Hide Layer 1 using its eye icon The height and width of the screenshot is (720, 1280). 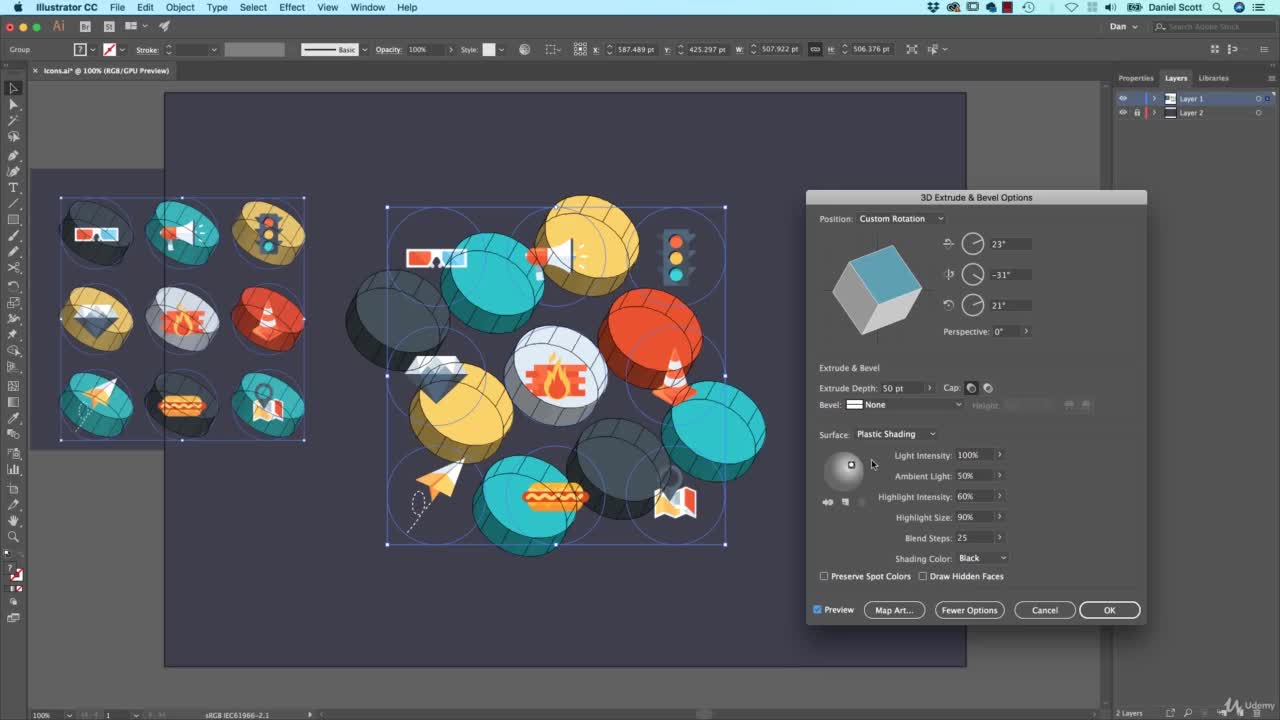[1123, 99]
